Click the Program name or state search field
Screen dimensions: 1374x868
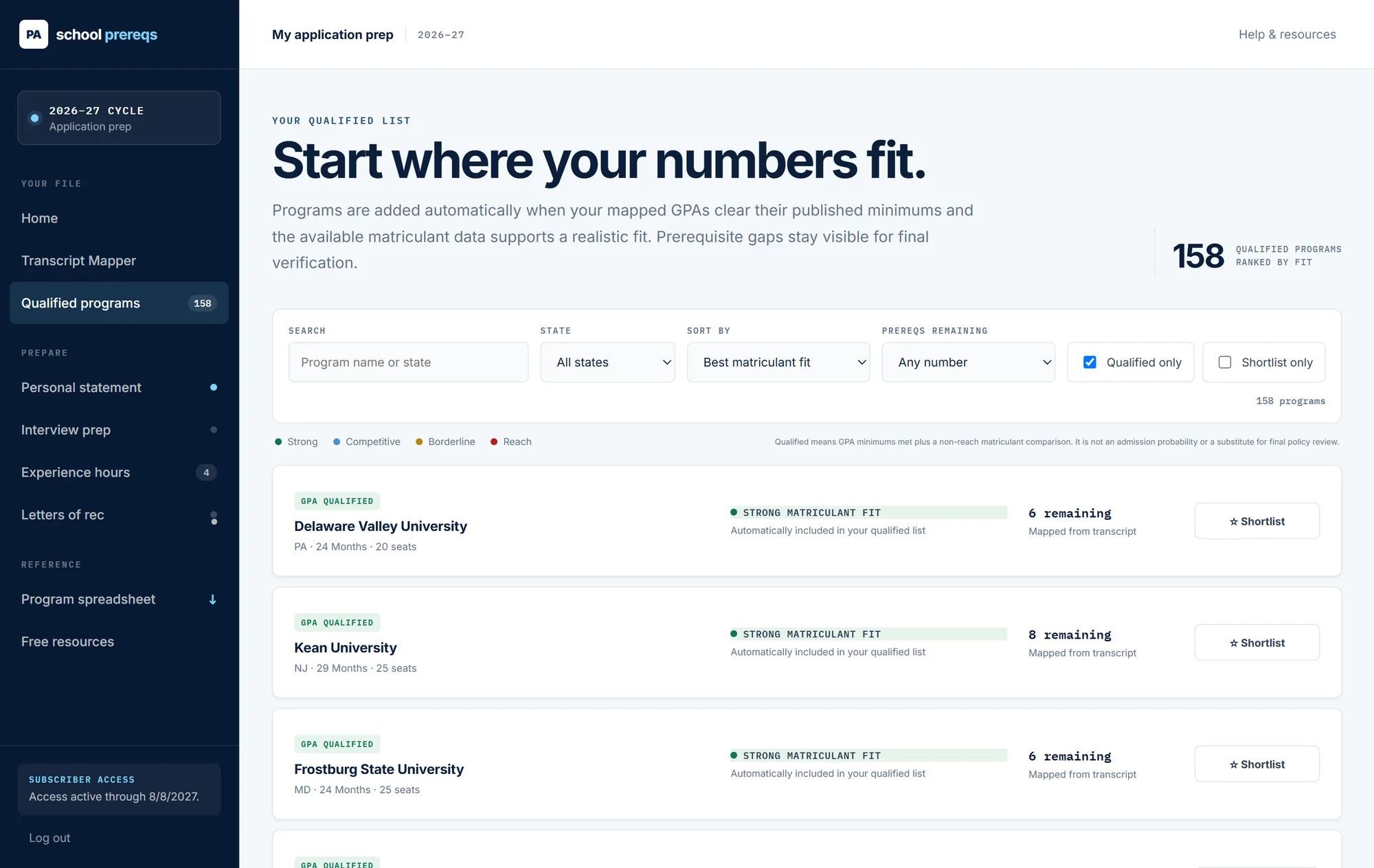(x=408, y=362)
